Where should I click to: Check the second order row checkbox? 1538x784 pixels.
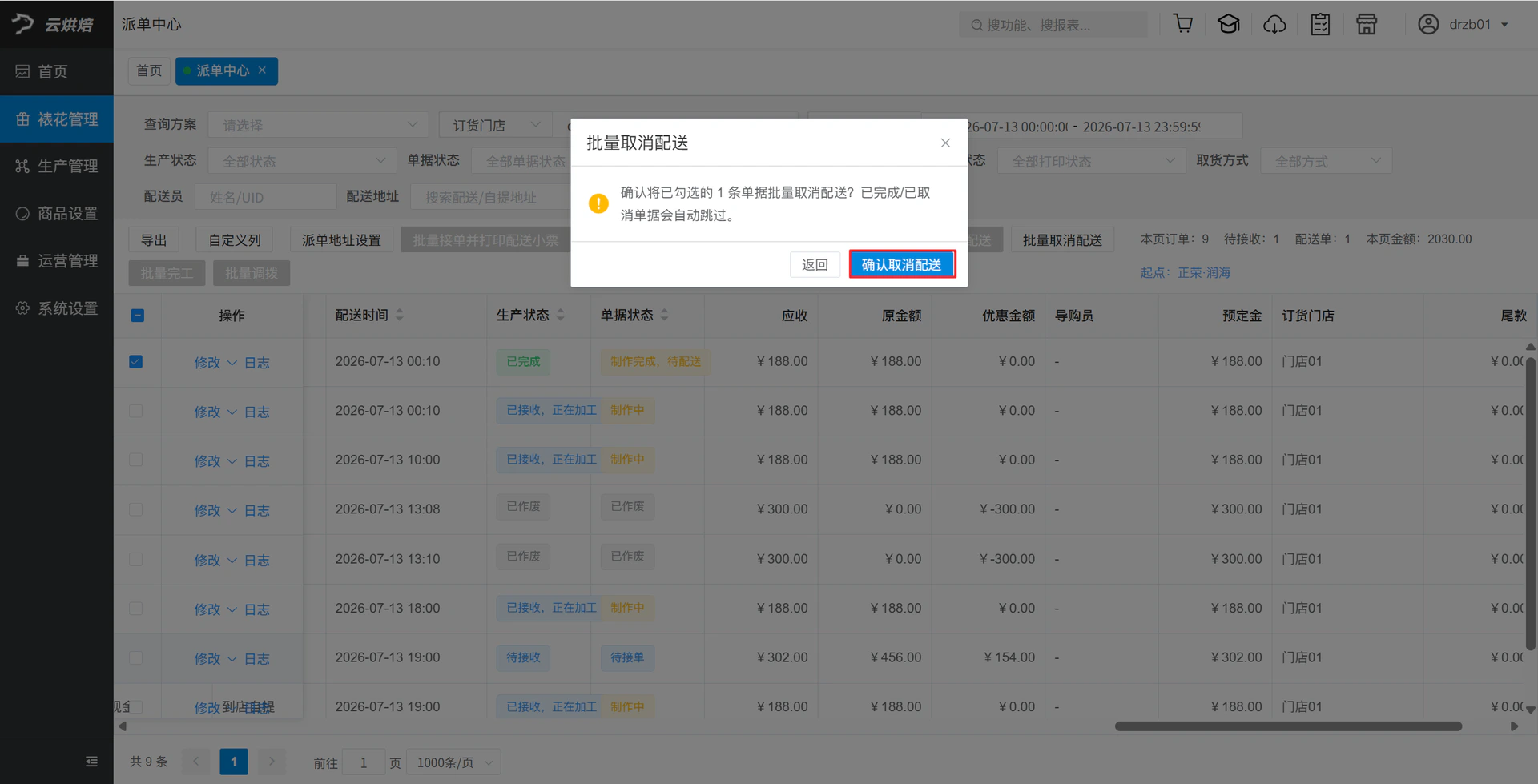pyautogui.click(x=136, y=411)
